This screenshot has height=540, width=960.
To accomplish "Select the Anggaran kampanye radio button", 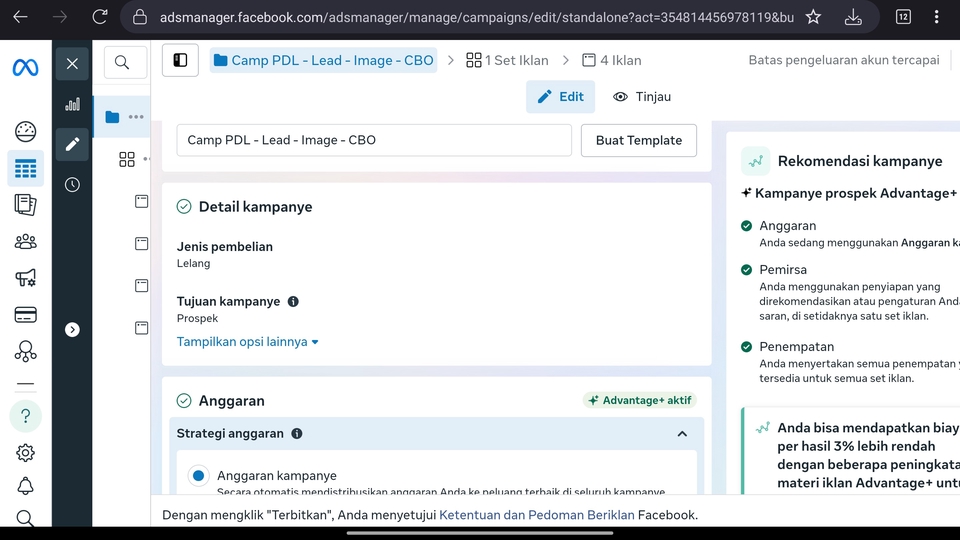I will click(x=198, y=476).
